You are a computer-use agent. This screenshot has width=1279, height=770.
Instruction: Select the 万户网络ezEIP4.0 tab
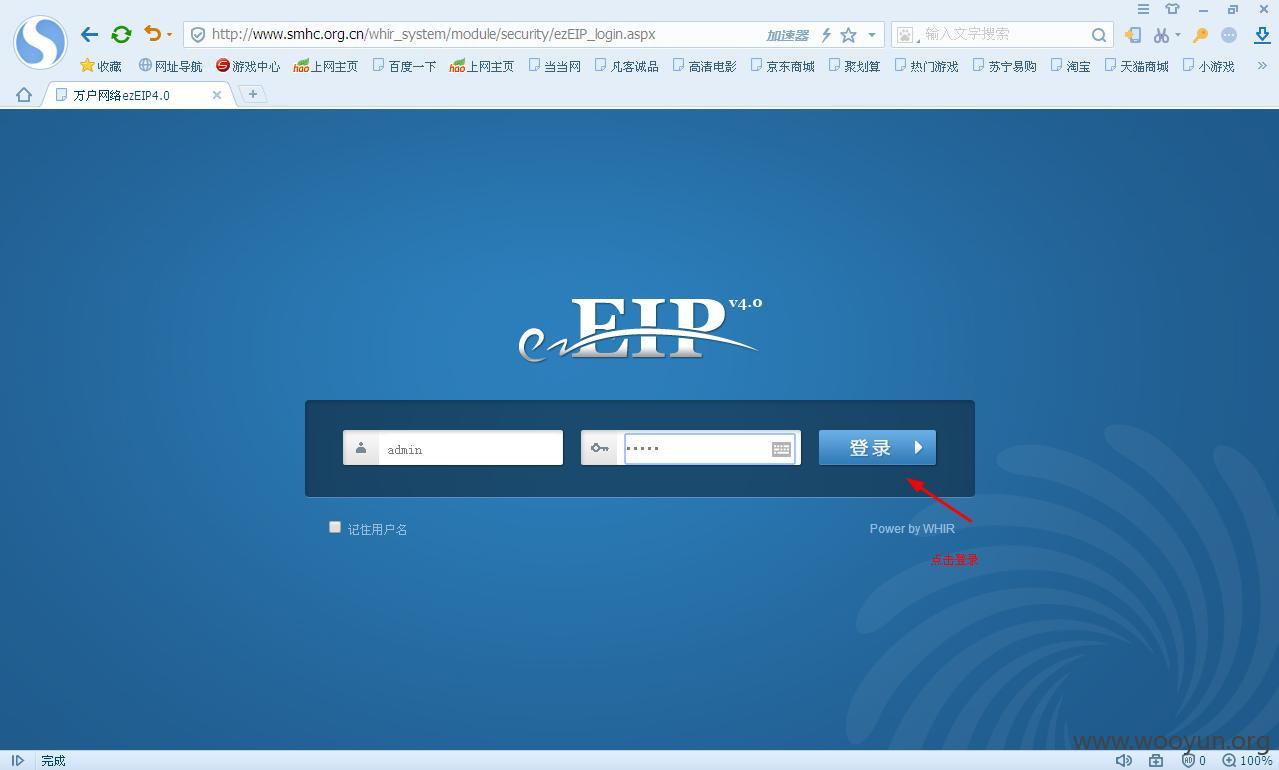(138, 95)
